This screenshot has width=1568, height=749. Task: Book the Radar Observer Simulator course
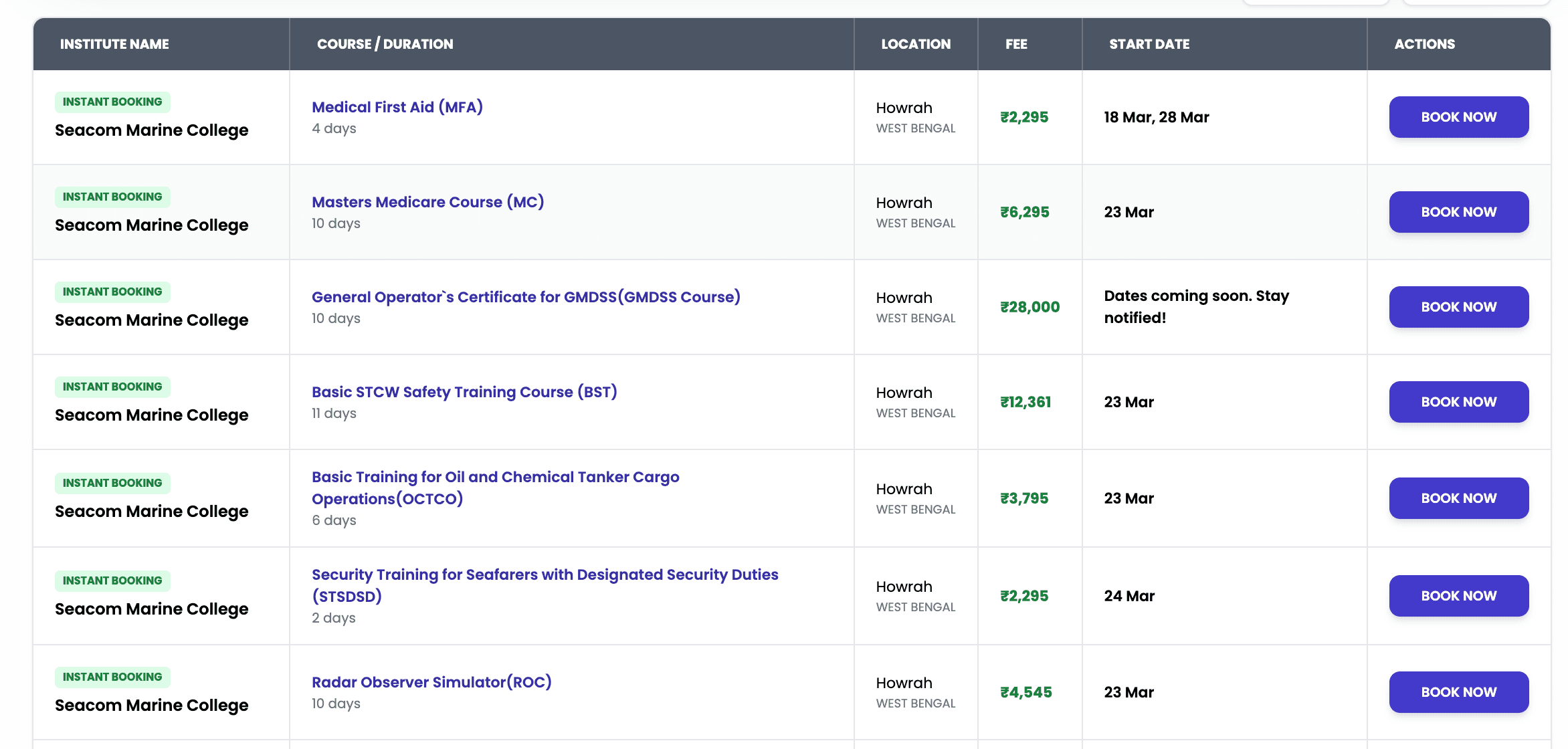1458,692
